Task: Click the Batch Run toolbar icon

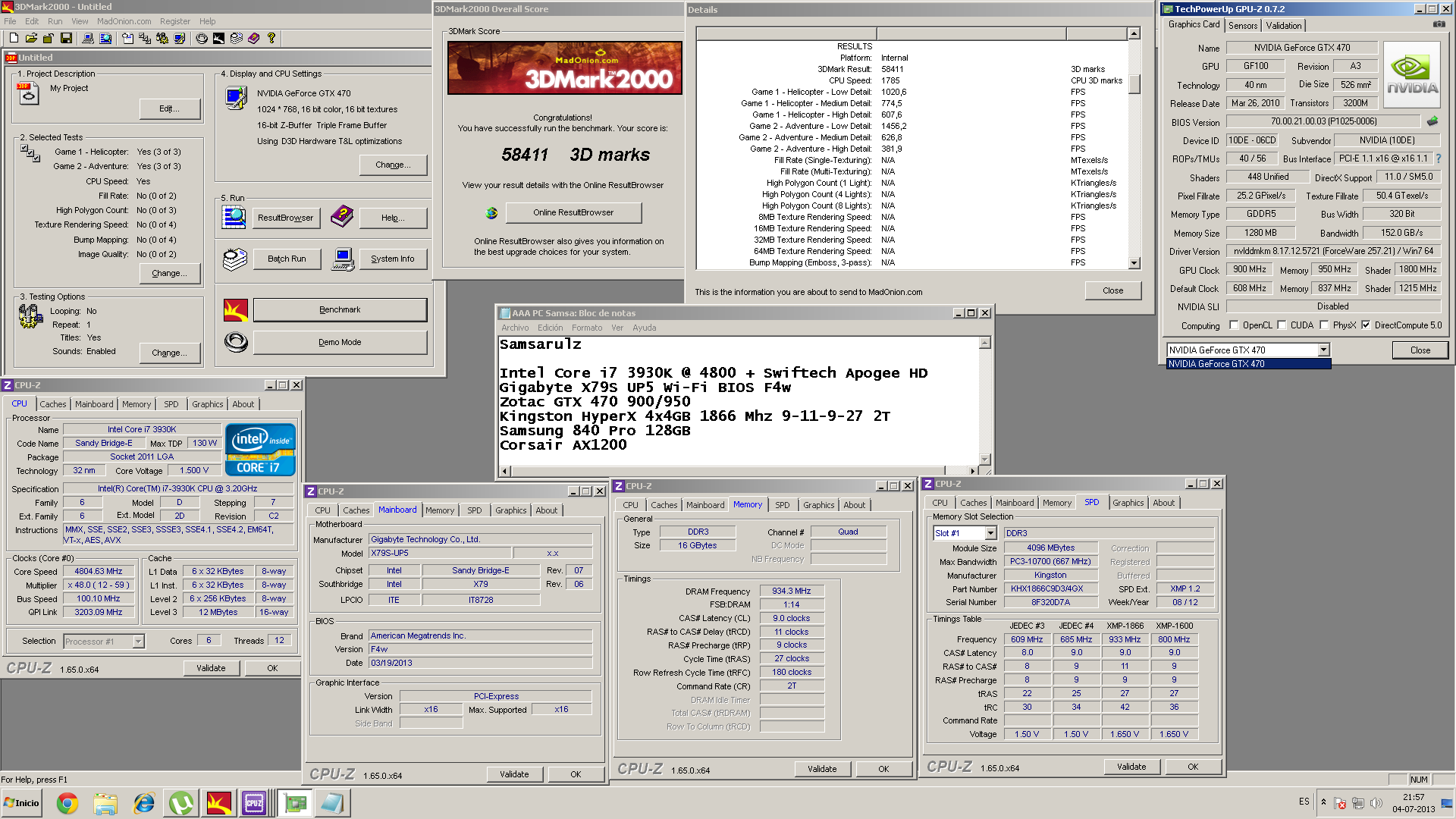Action: [x=237, y=38]
